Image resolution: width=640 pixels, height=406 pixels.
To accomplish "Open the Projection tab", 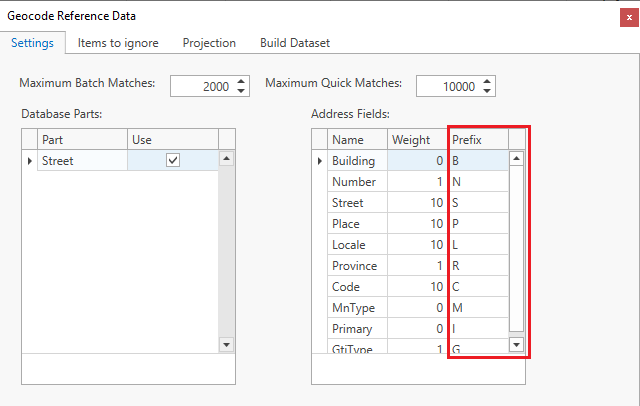I will click(x=209, y=43).
